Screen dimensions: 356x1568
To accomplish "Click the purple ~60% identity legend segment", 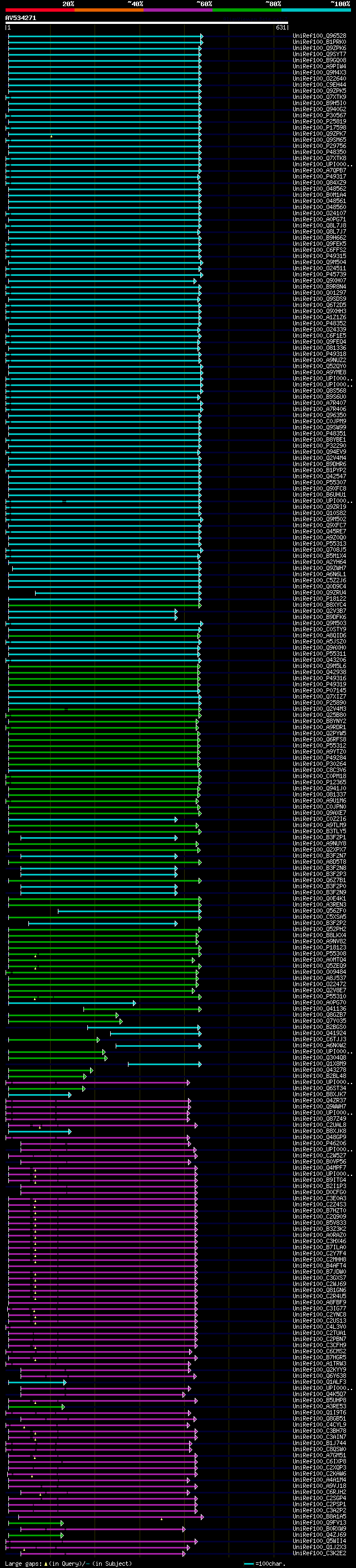I will coord(177,10).
